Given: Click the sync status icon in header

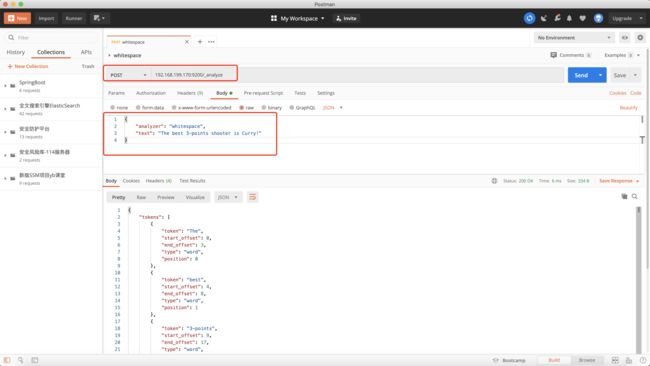Looking at the screenshot, I should point(529,18).
